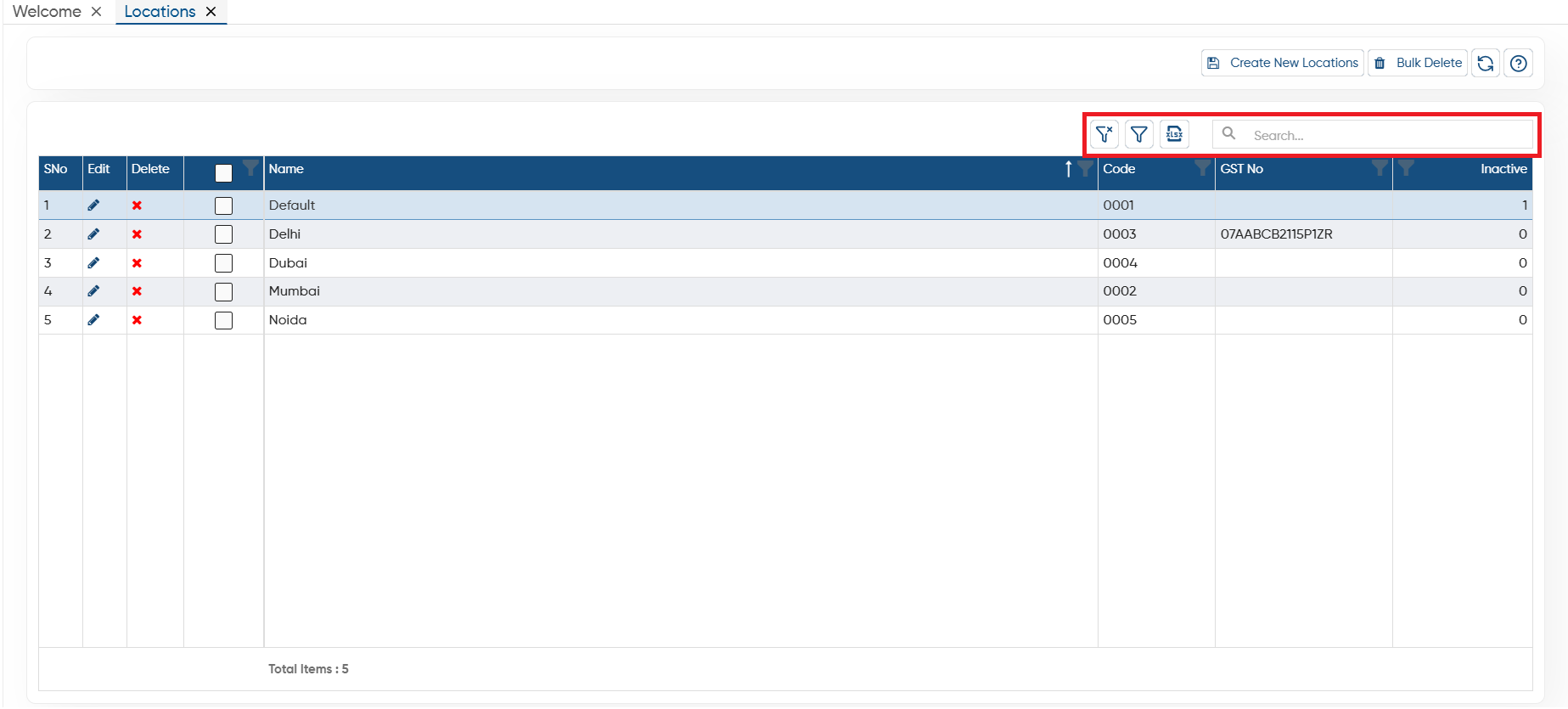This screenshot has height=709, width=1568.
Task: Click the Bulk Delete button
Action: (1417, 63)
